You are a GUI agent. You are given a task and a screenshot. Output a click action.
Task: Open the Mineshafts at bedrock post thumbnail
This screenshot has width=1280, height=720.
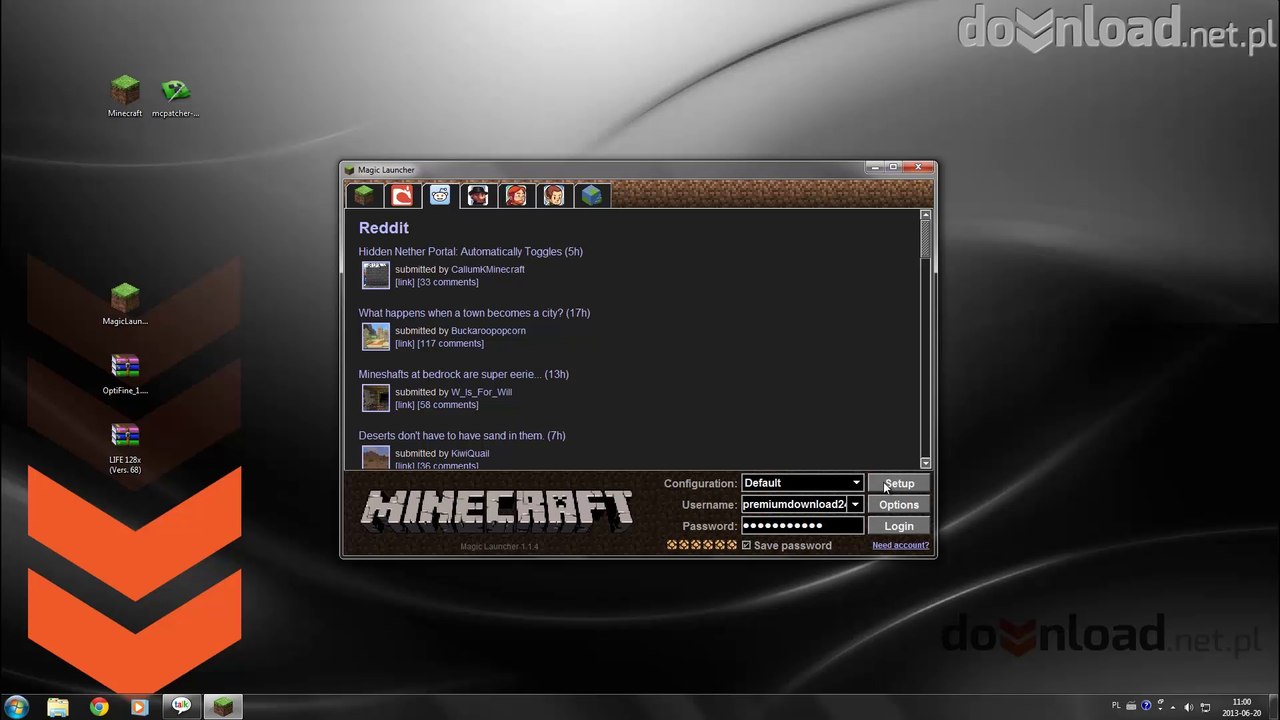pyautogui.click(x=376, y=397)
